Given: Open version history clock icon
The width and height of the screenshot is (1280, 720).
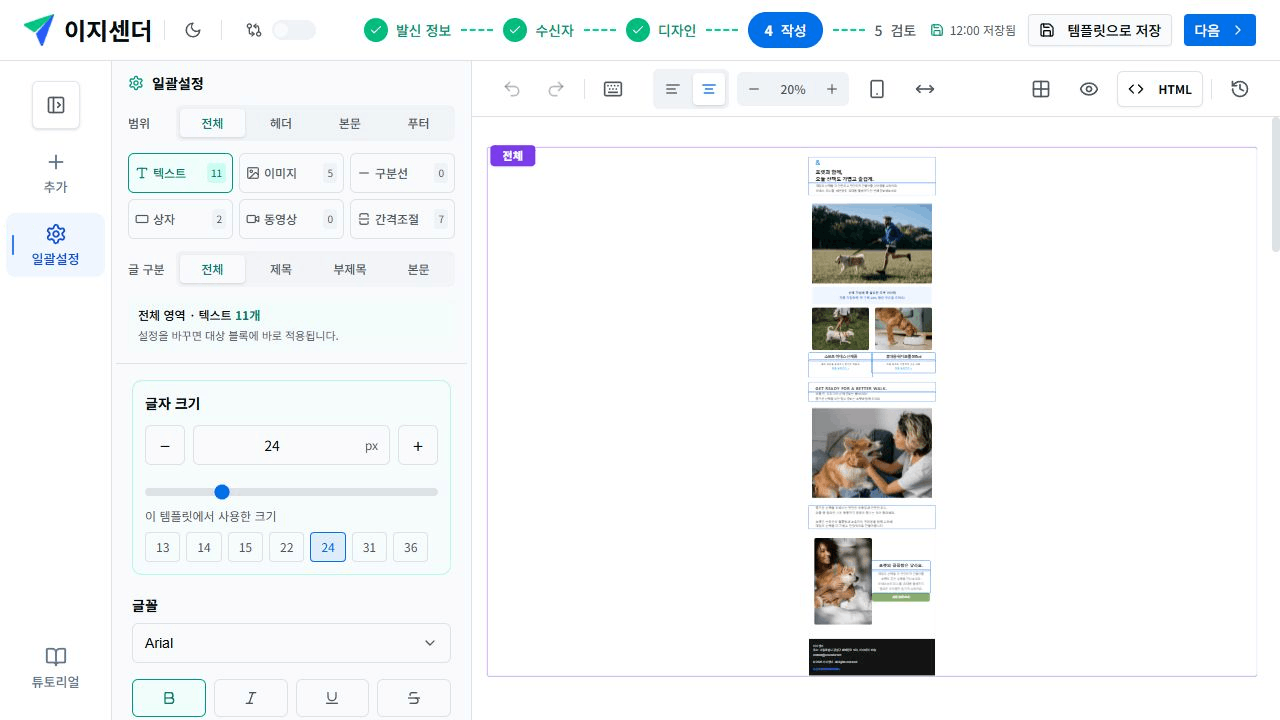Looking at the screenshot, I should tap(1240, 89).
